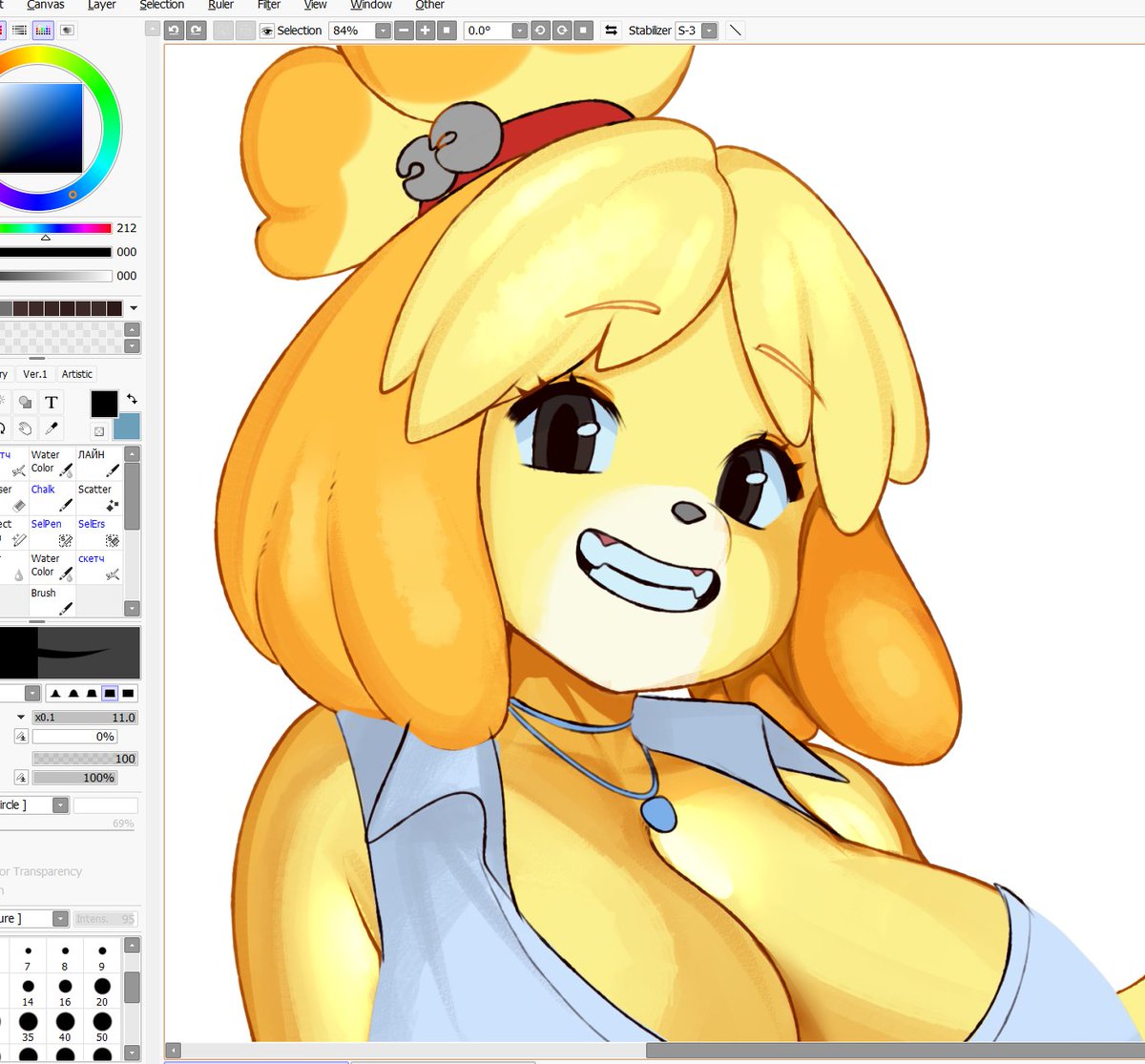Toggle pressure for the min size 0% field

point(21,737)
